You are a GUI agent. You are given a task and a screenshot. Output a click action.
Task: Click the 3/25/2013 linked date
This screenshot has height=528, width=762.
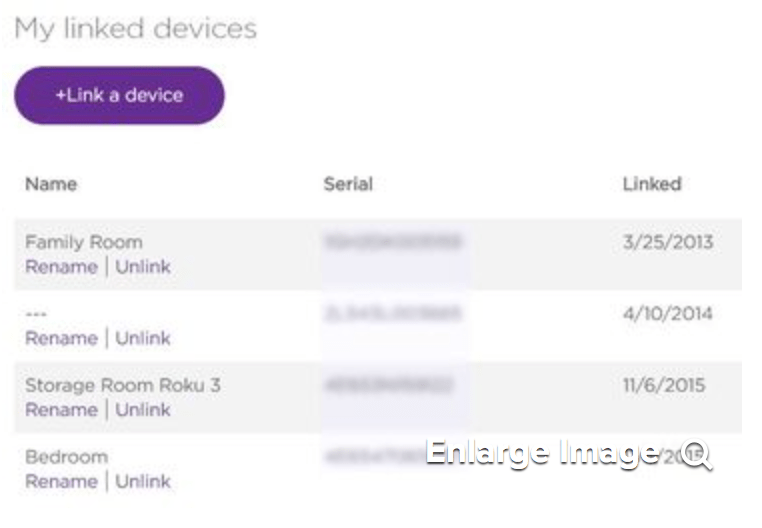coord(668,242)
